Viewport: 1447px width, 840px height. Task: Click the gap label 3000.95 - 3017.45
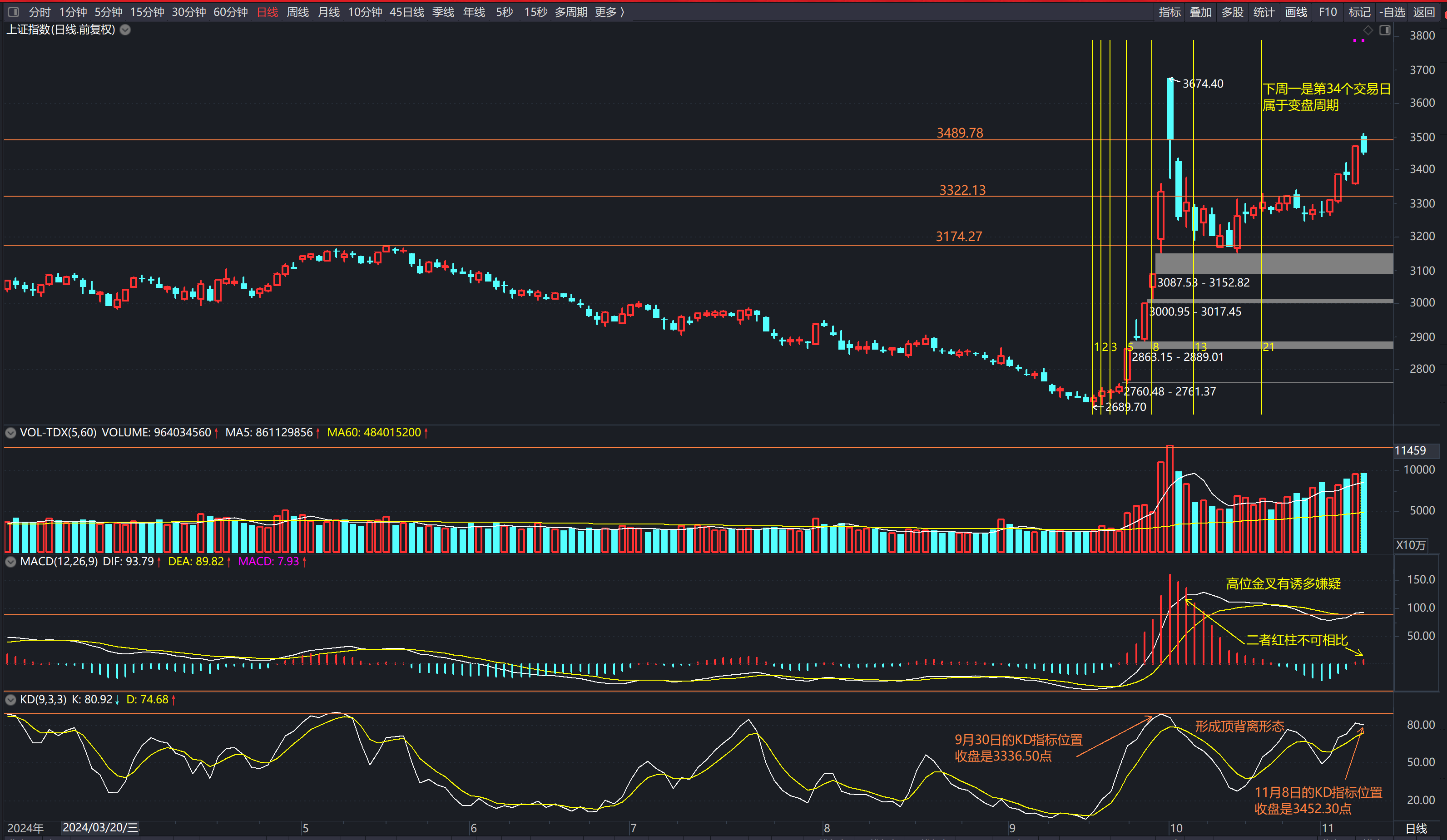pyautogui.click(x=1195, y=311)
